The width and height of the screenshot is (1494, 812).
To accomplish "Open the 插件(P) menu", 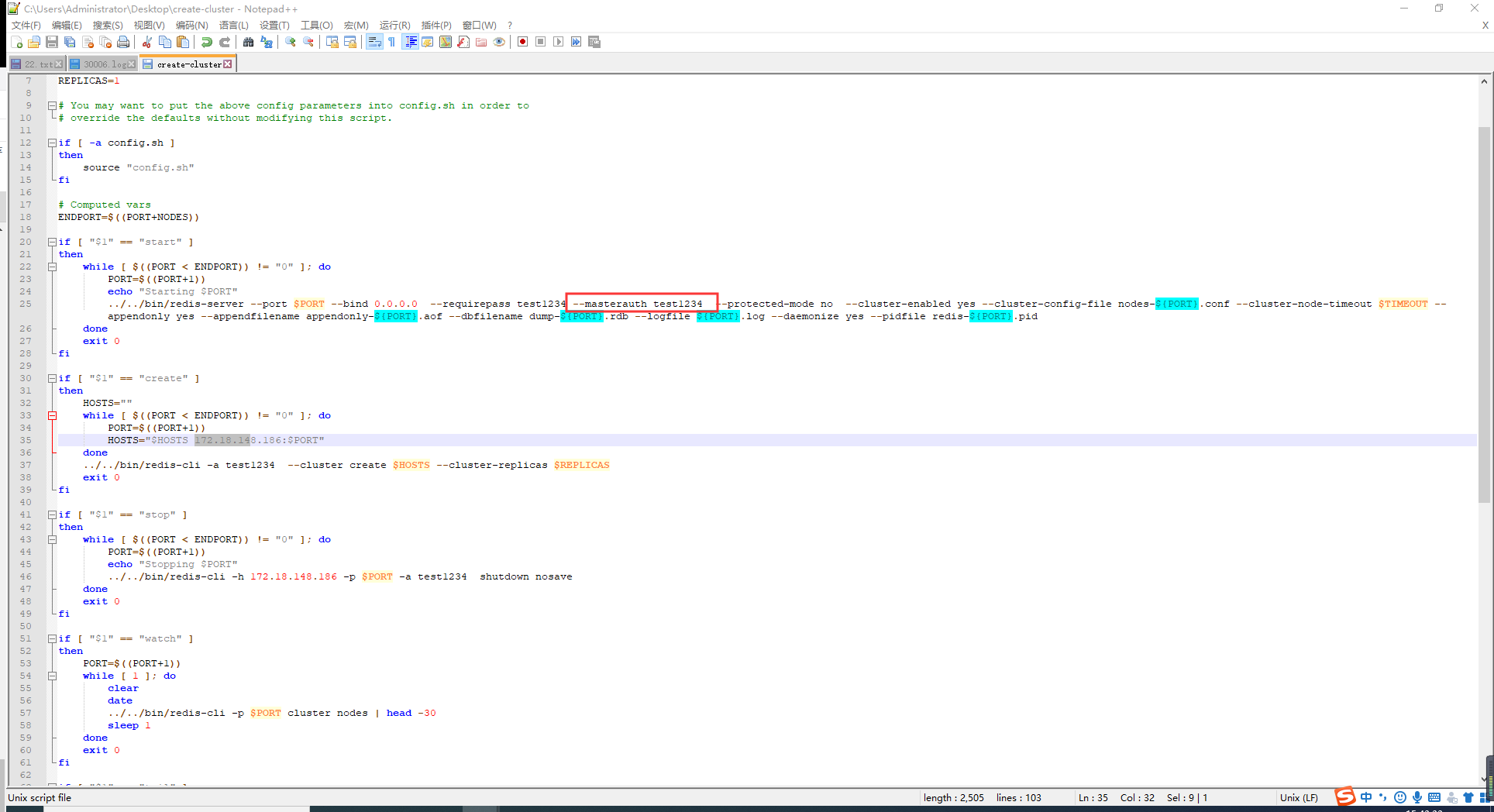I will [x=436, y=26].
